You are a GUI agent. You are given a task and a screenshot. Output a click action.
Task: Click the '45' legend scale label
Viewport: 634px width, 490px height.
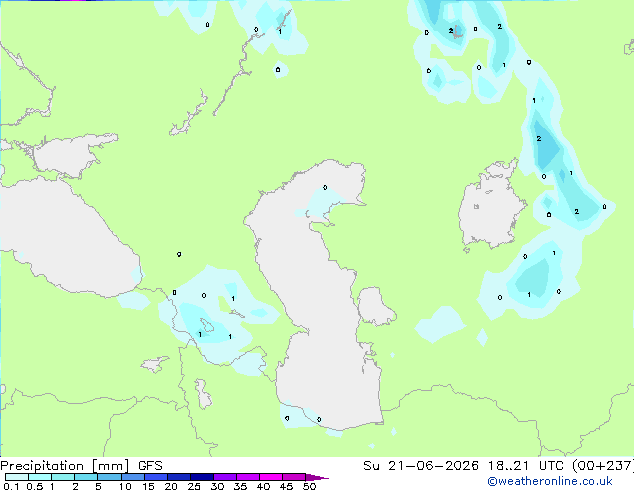pos(286,486)
